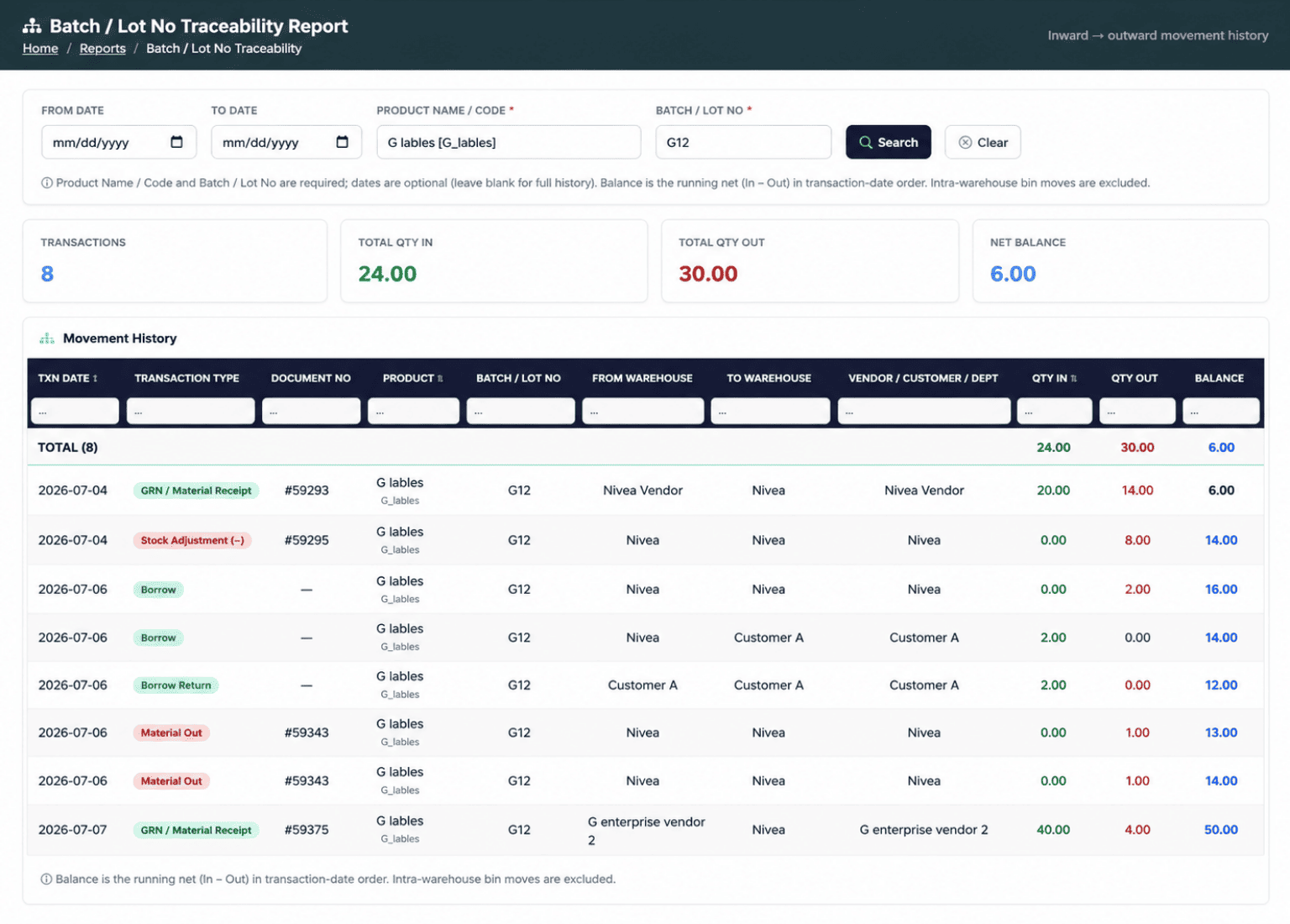
Task: Click the info icon before the required-fields note
Action: [x=47, y=183]
